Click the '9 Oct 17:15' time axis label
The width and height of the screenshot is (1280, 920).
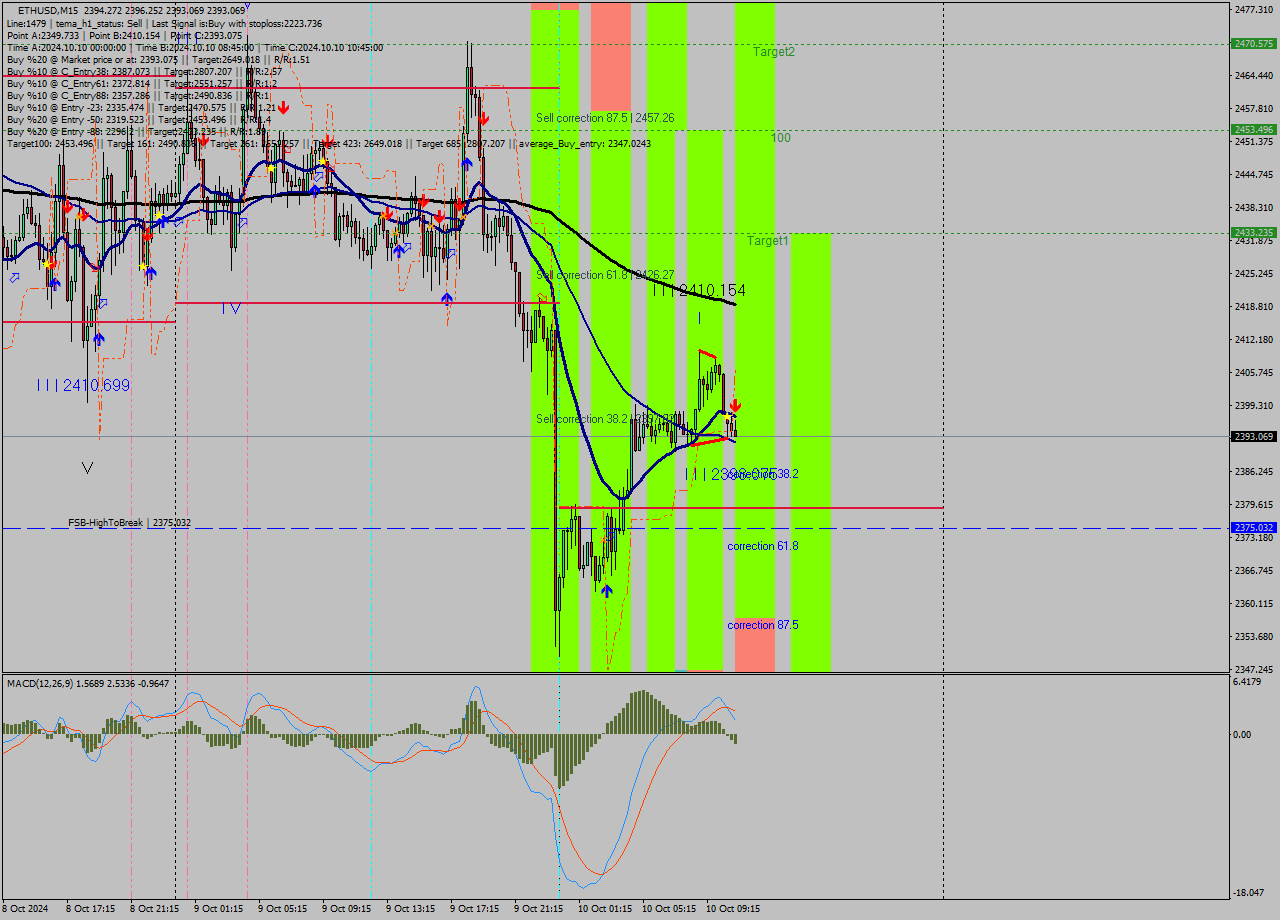tap(474, 909)
